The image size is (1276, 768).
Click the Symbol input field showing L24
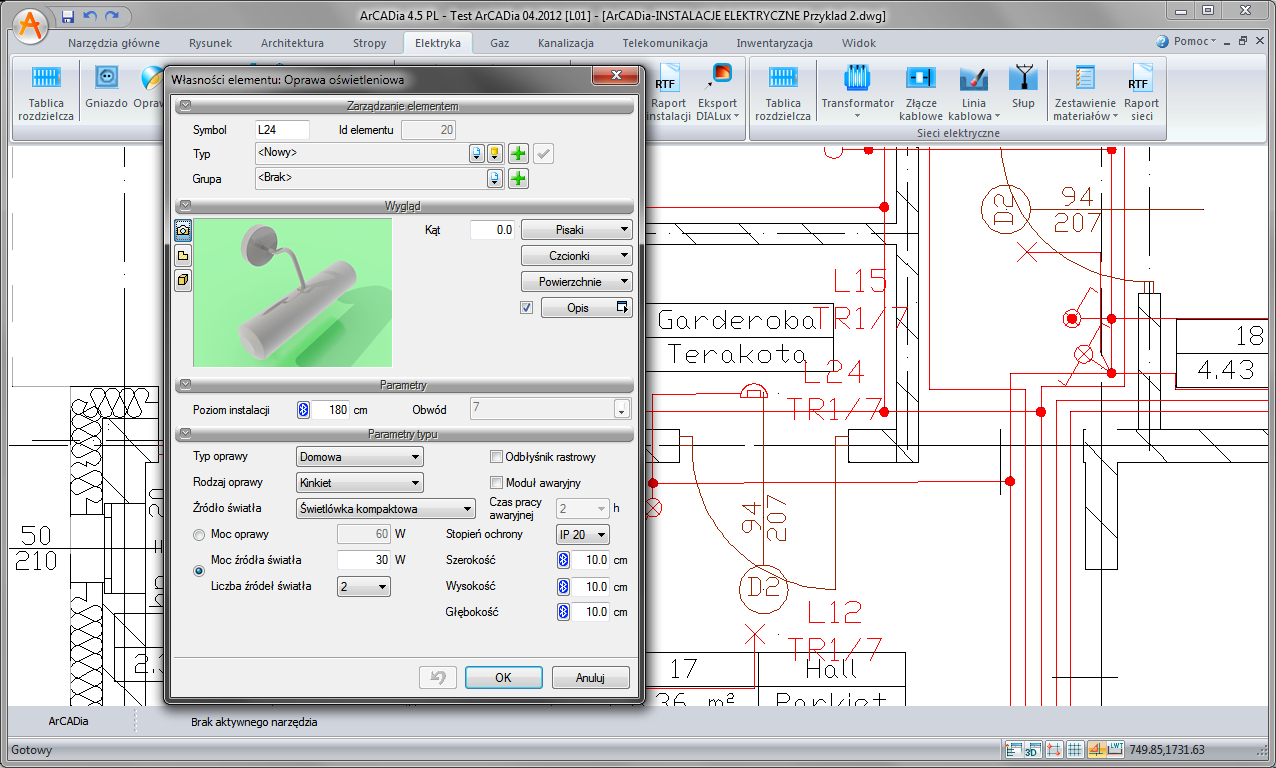[x=282, y=129]
